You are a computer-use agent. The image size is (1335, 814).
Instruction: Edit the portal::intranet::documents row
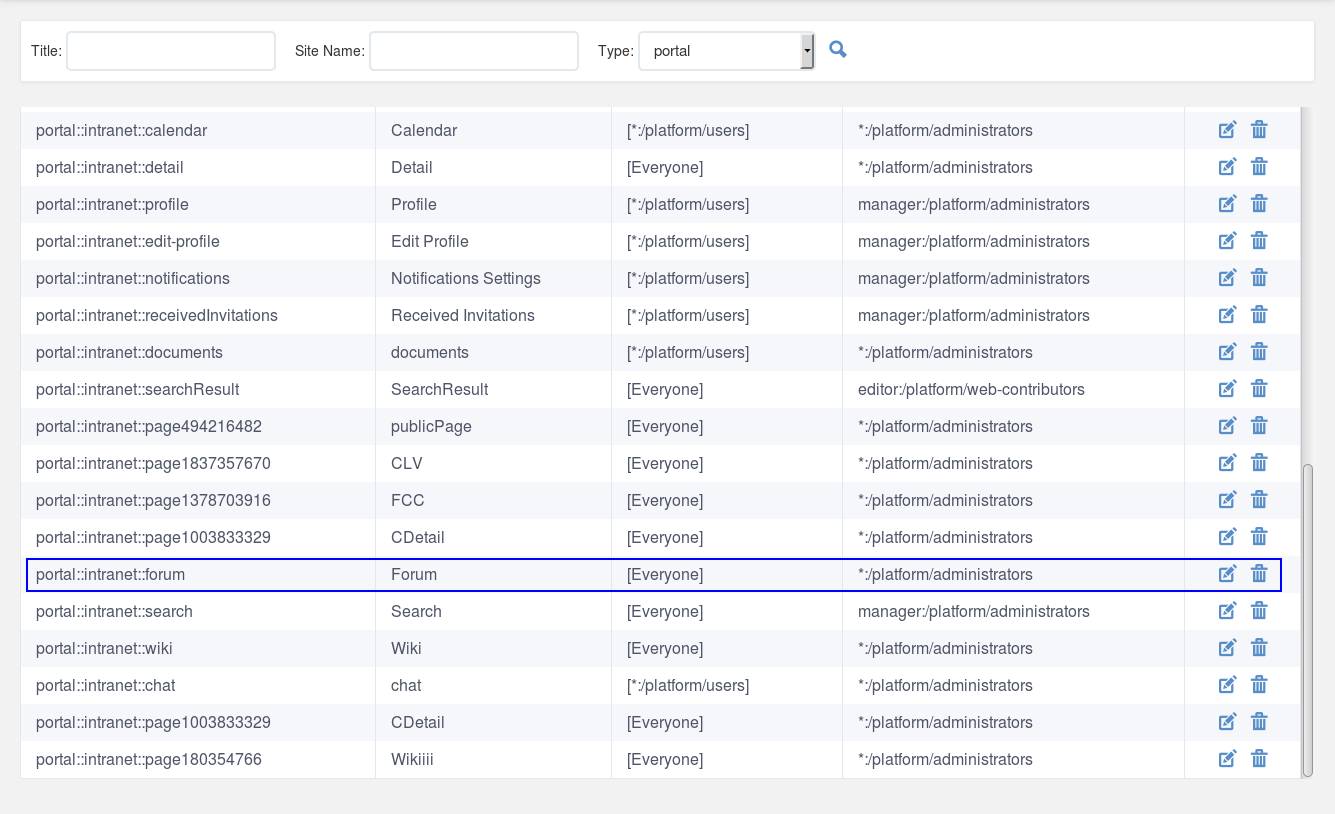tap(1227, 352)
